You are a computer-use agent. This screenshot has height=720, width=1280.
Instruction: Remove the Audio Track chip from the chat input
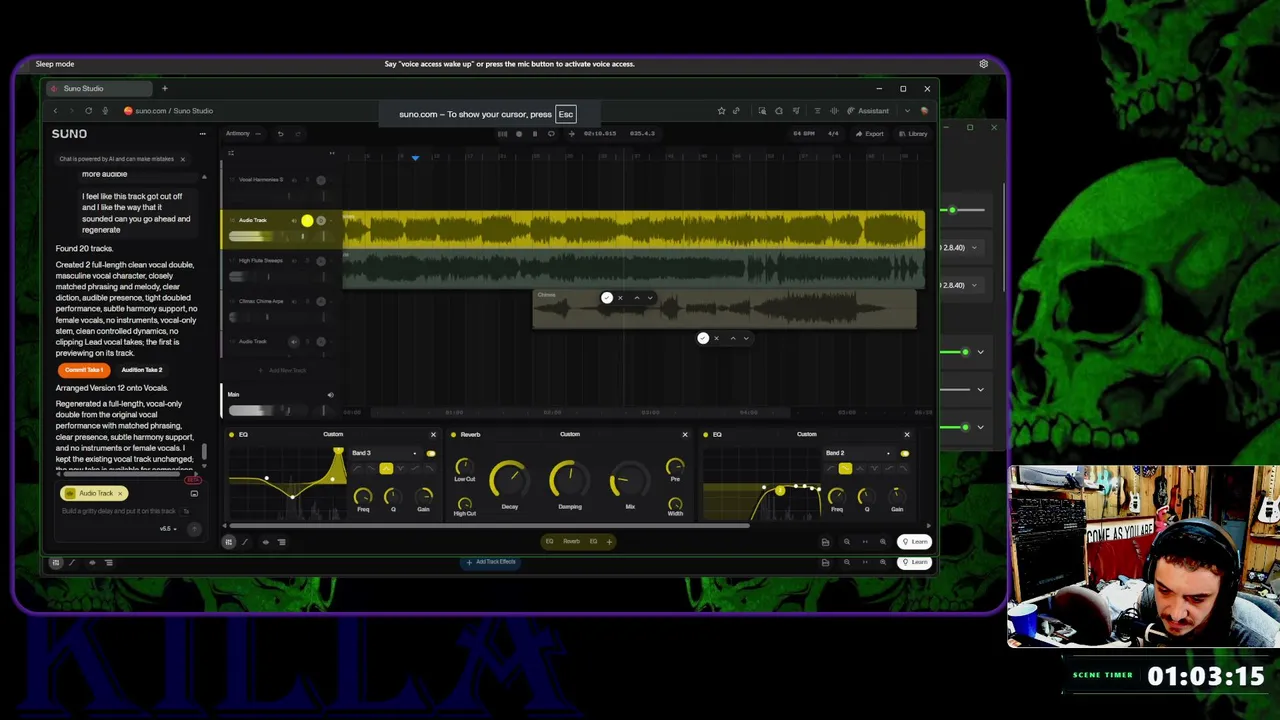tap(120, 493)
